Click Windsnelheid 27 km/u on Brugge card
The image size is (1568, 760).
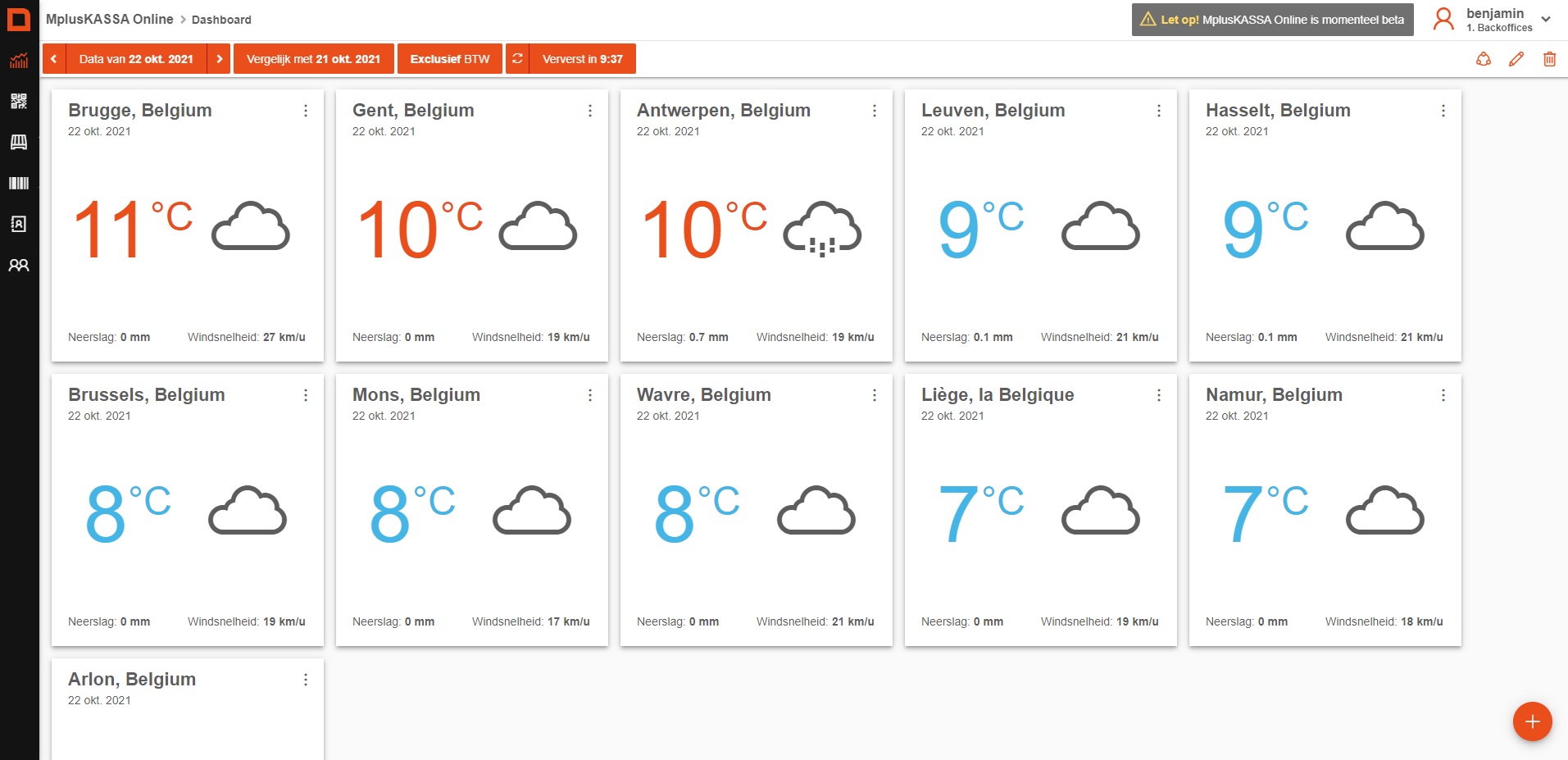tap(247, 337)
